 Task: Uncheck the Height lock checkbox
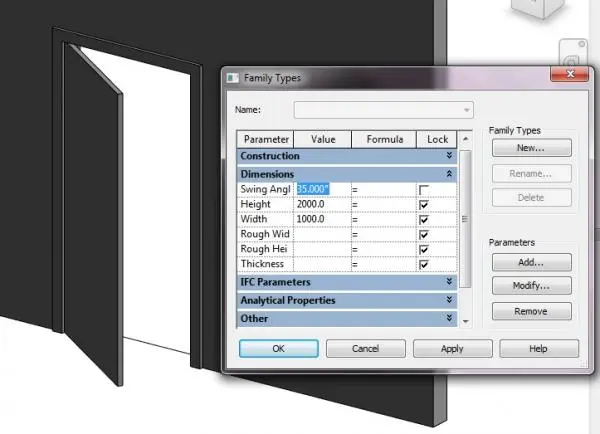click(x=424, y=205)
